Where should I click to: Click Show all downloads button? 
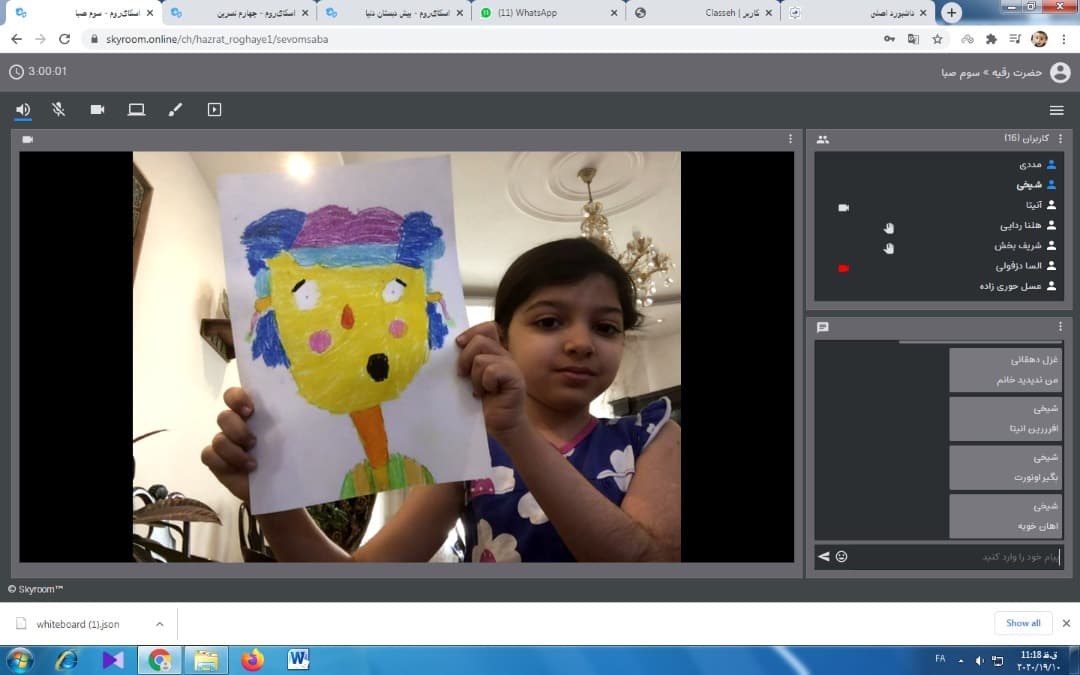click(x=1023, y=623)
